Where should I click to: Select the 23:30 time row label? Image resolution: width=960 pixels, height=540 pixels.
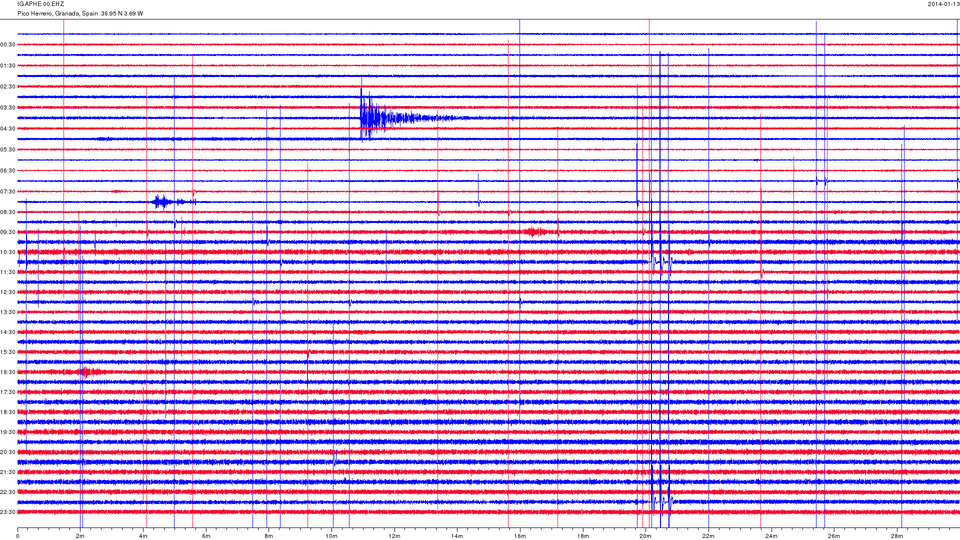coord(8,512)
